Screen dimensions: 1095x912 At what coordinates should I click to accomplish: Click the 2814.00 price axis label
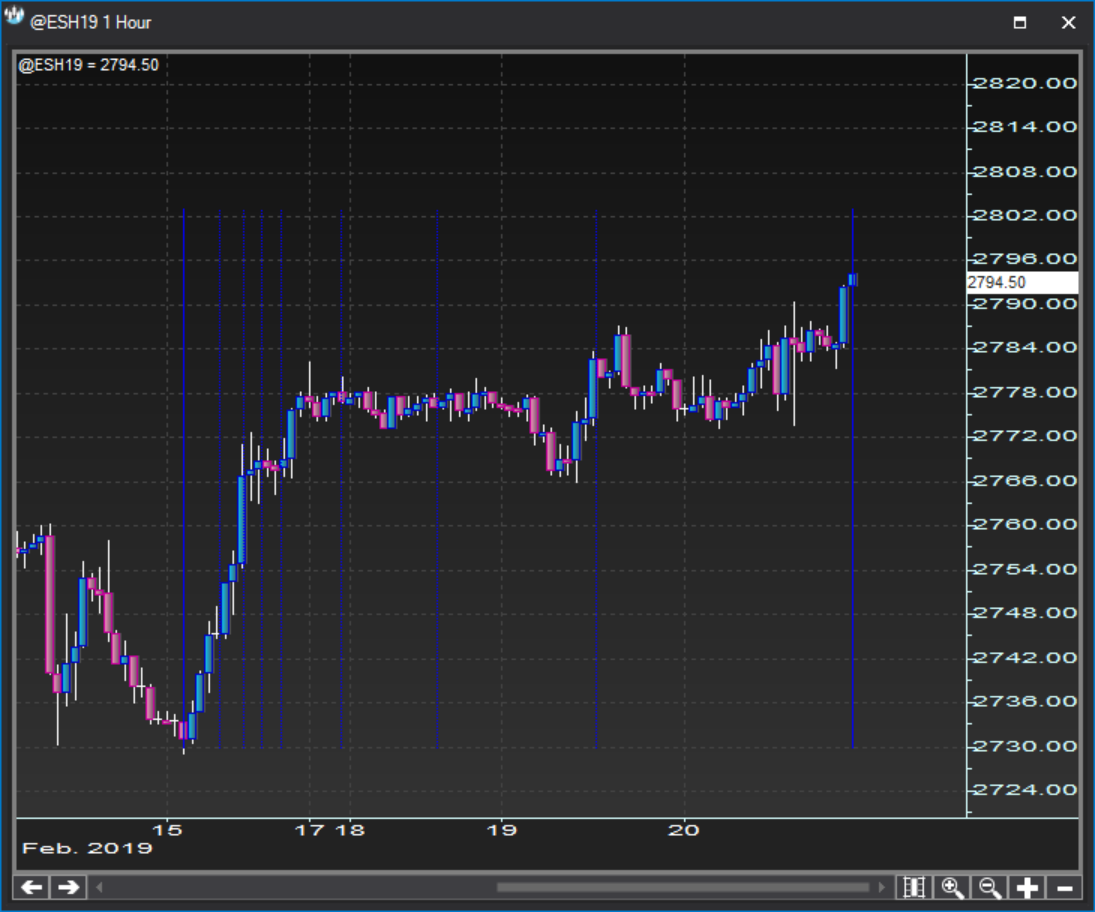click(x=1025, y=126)
